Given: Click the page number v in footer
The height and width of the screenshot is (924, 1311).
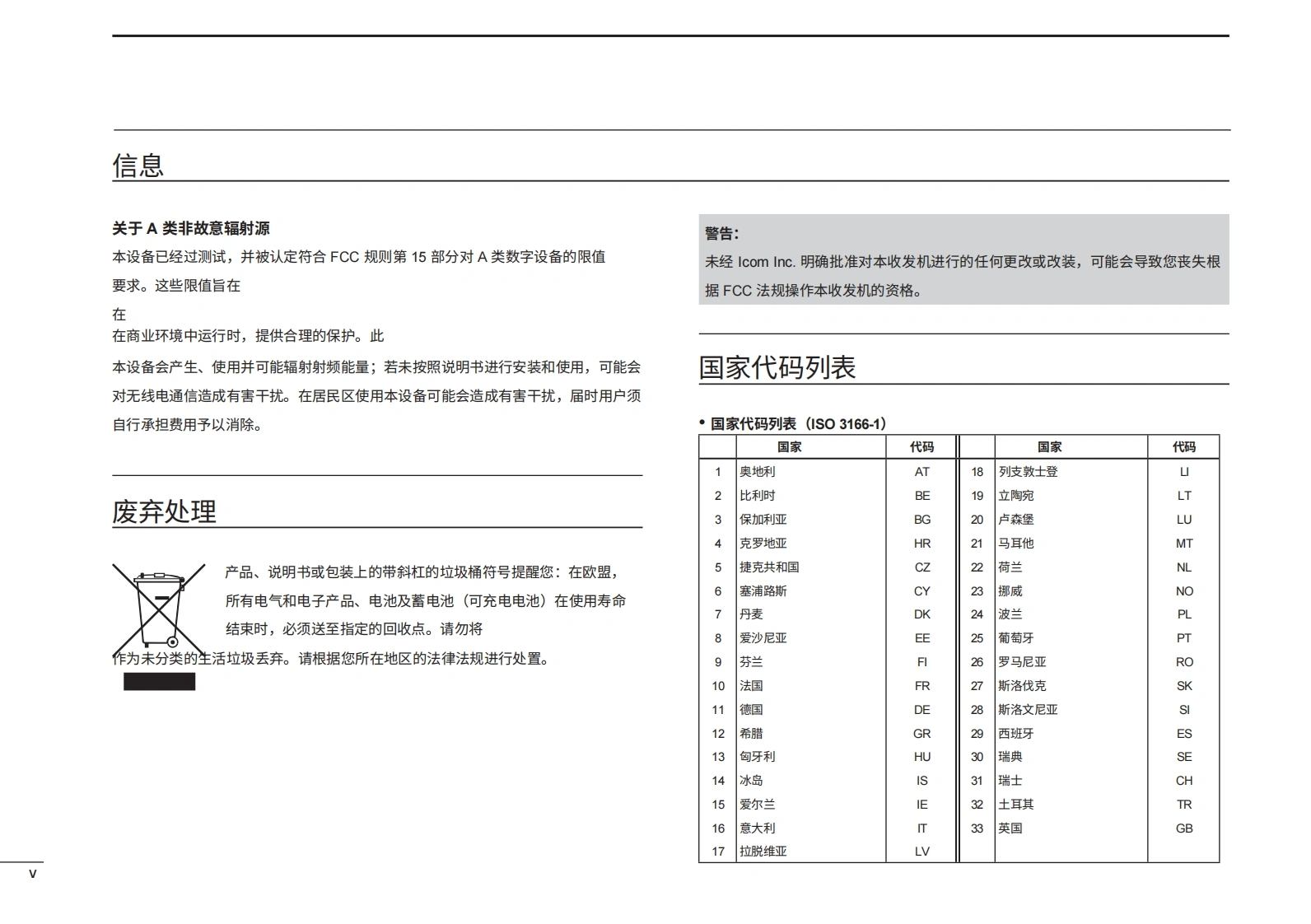Looking at the screenshot, I should pos(33,874).
